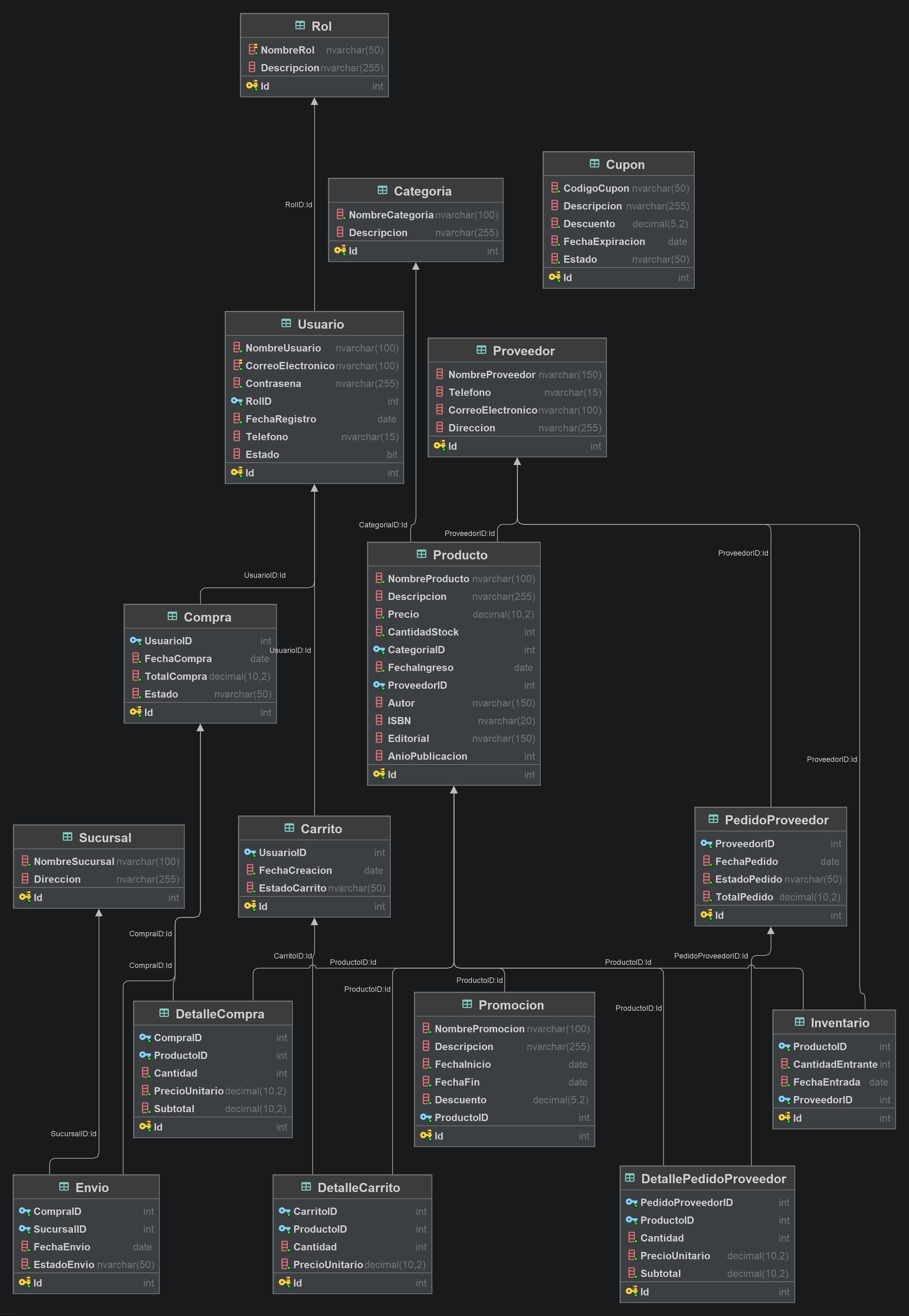
Task: Click the table icon beside Inventario title
Action: click(799, 1022)
